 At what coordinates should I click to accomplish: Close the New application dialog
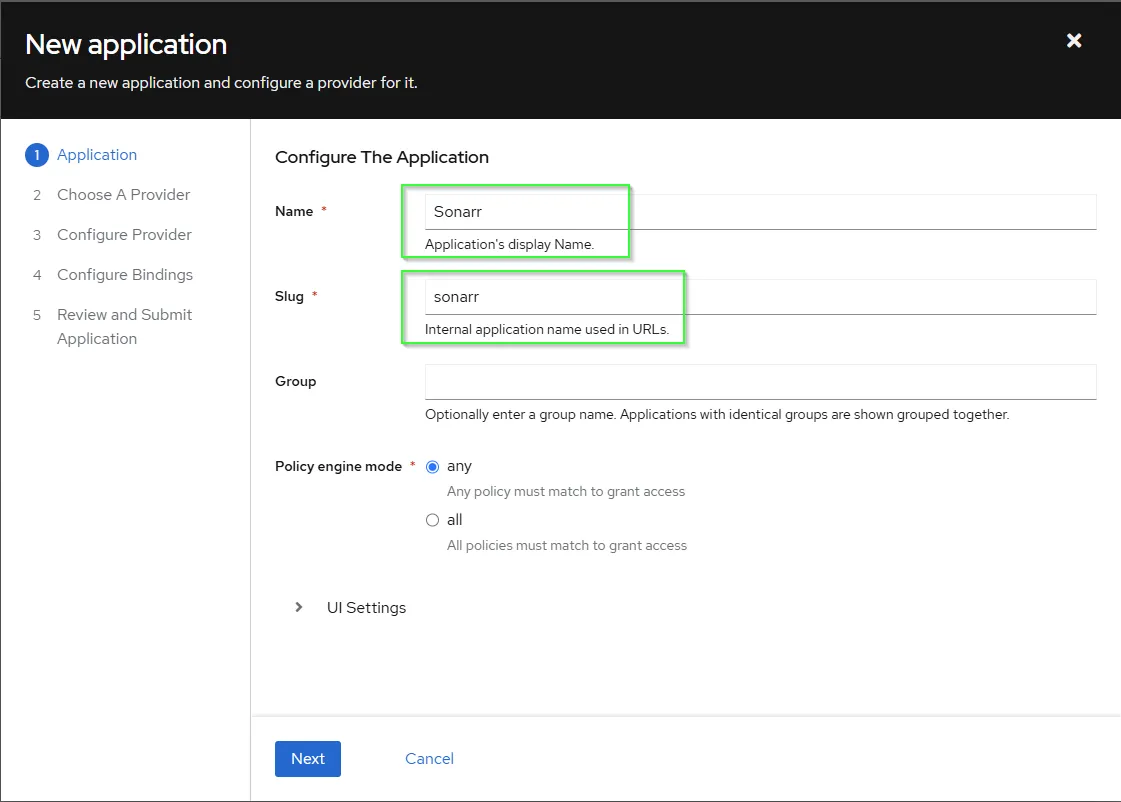1074,41
